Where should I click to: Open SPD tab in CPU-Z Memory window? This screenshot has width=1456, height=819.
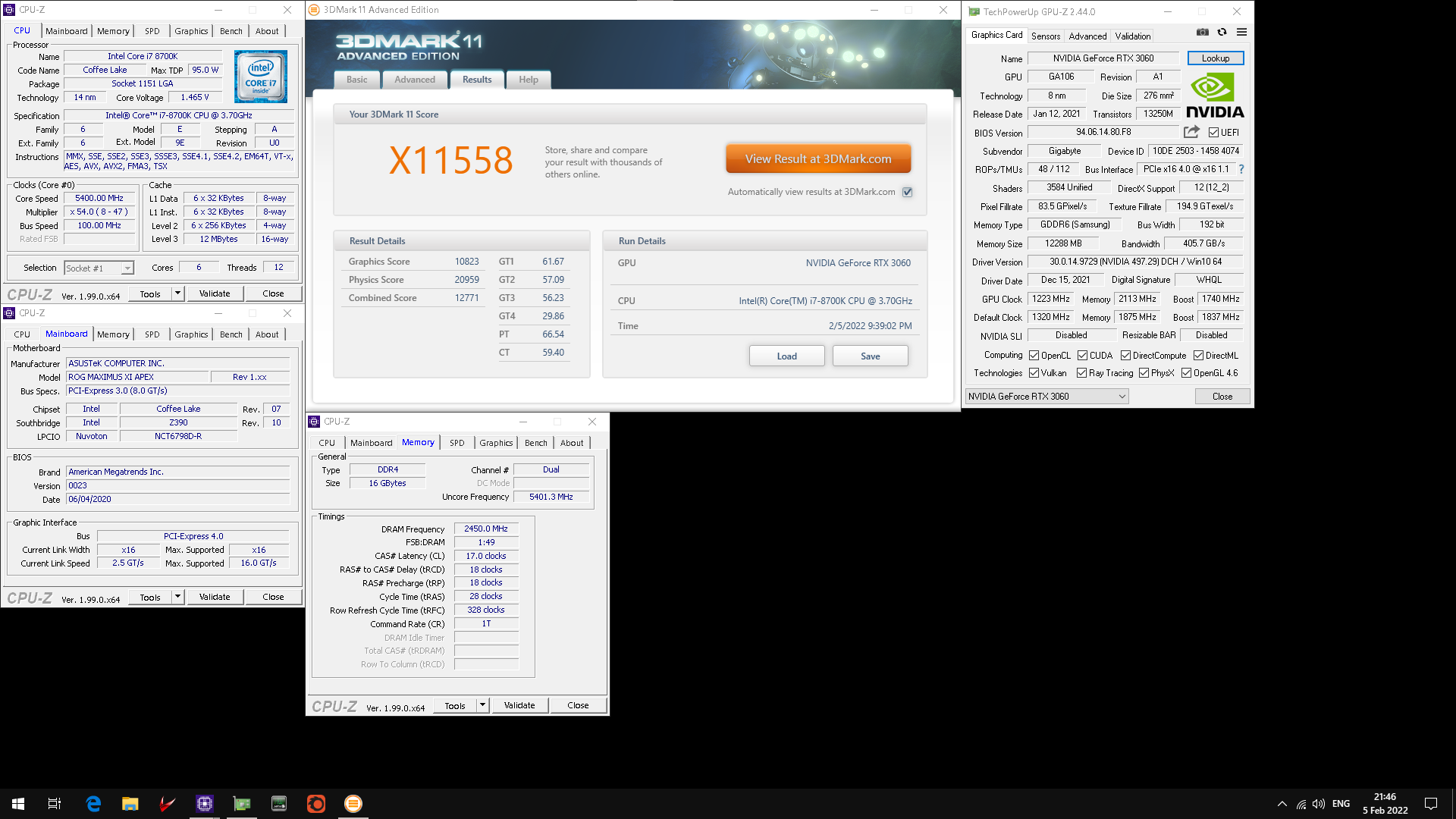coord(457,443)
